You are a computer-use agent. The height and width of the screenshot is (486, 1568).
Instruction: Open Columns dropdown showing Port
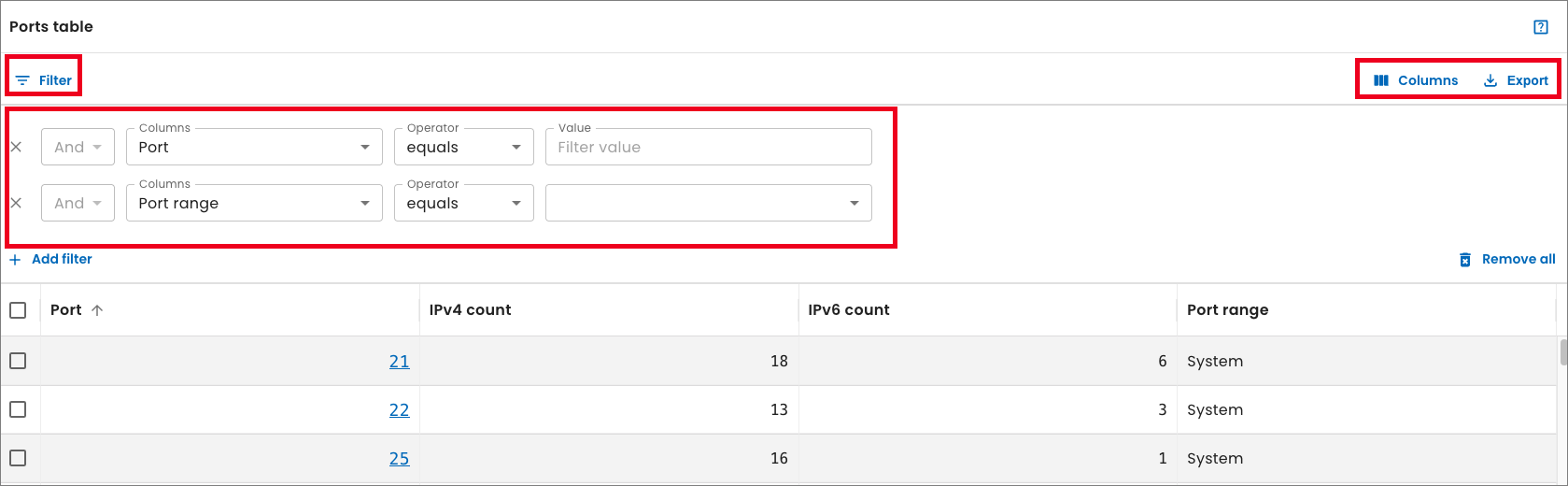(254, 147)
